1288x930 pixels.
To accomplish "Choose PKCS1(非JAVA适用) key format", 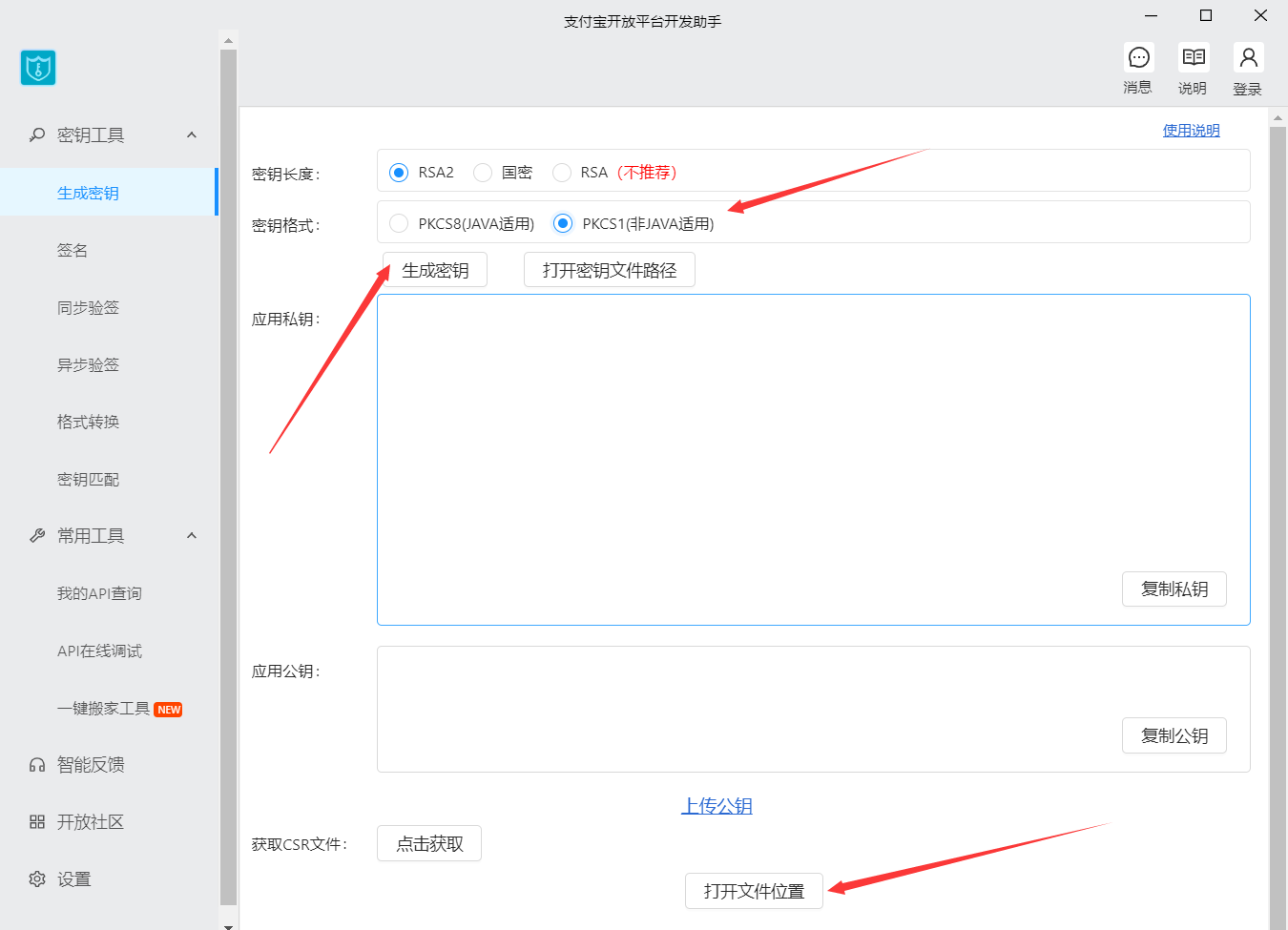I will tap(563, 223).
